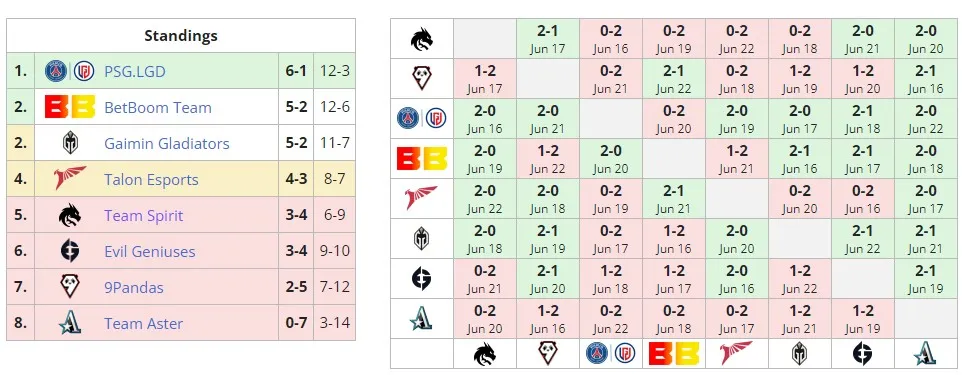Click Team Spirit logo in crosstable top row
Screen dimensions: 962x375
click(422, 39)
